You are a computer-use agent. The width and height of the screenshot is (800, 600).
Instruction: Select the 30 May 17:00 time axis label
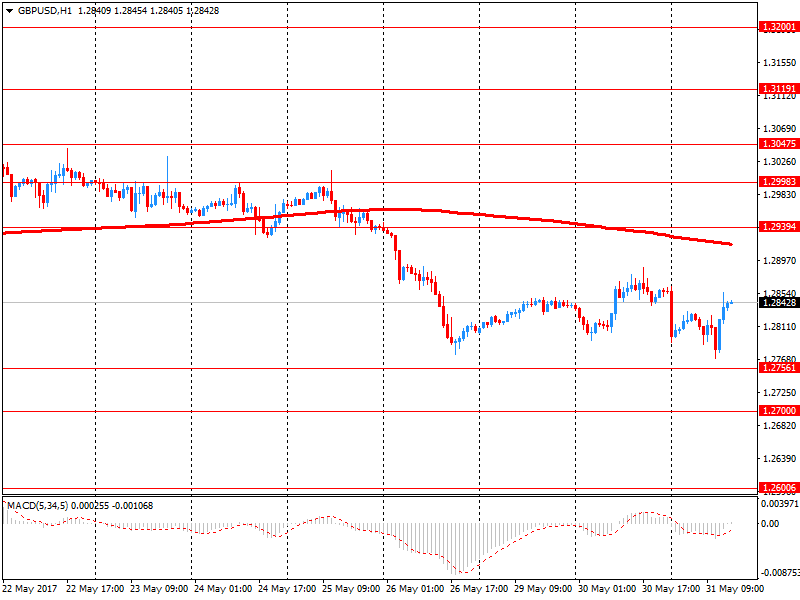(x=671, y=589)
